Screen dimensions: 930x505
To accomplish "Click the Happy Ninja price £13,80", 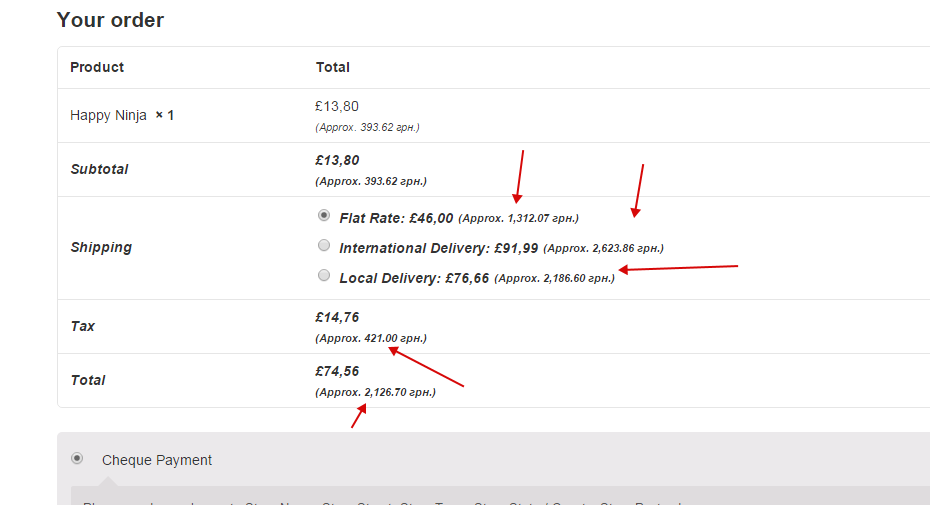I will click(337, 106).
